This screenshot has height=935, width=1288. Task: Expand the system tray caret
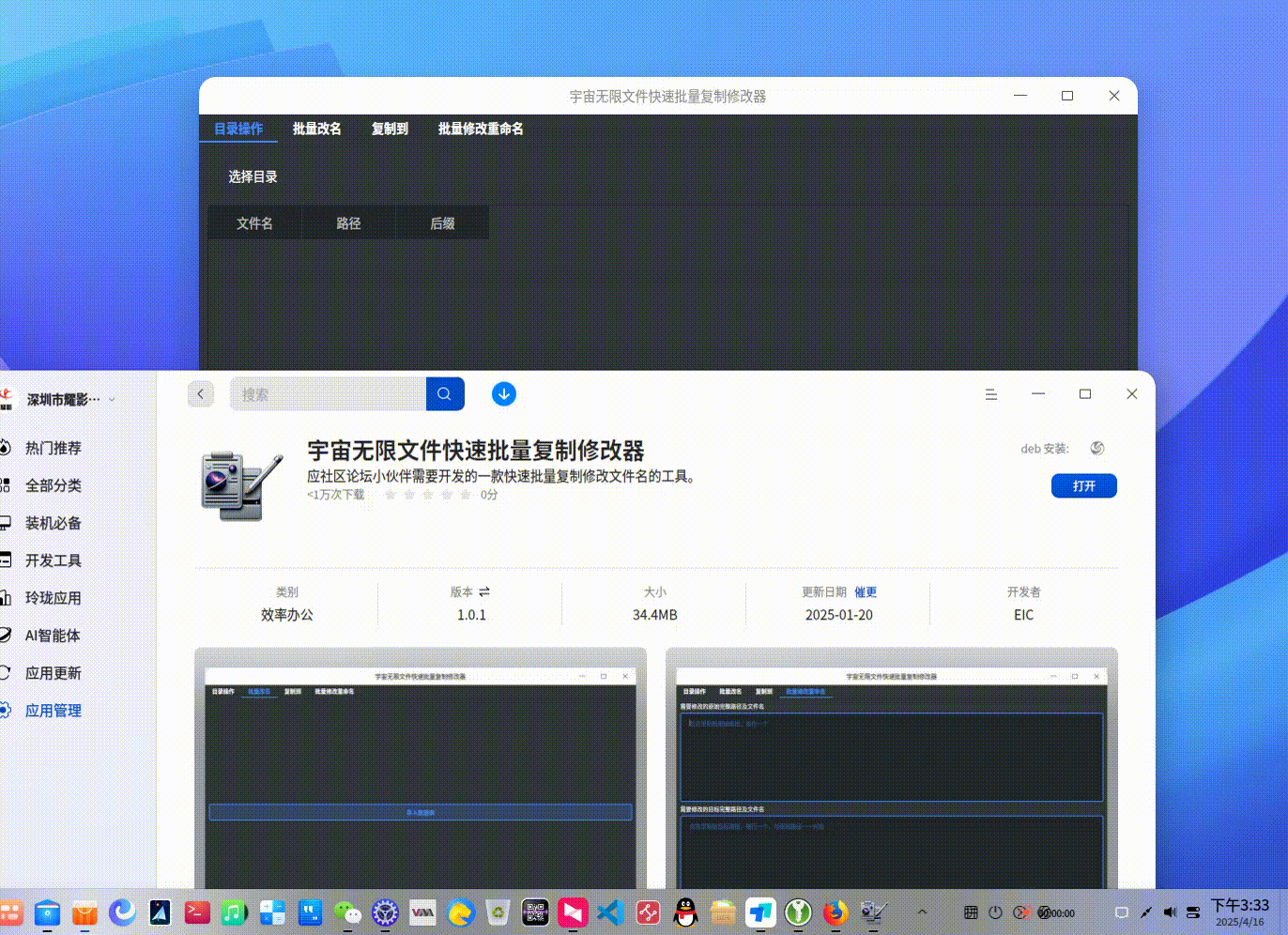point(922,912)
